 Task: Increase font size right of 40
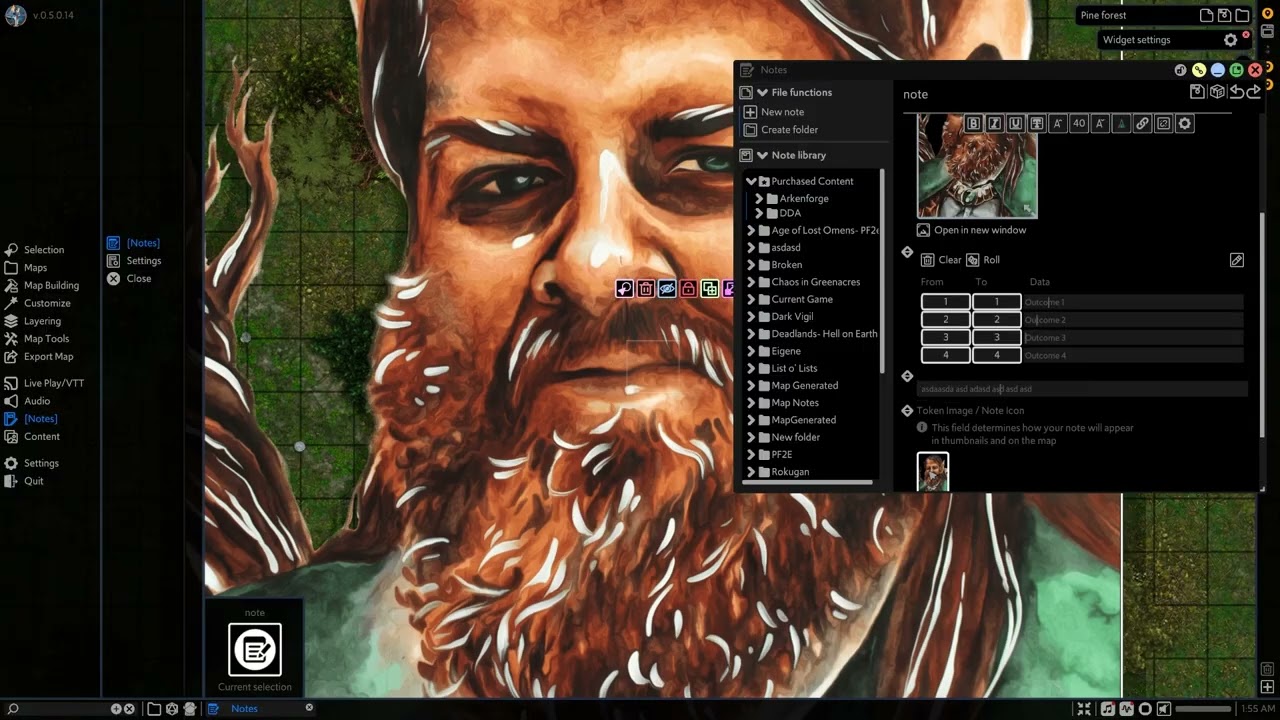pyautogui.click(x=1100, y=123)
